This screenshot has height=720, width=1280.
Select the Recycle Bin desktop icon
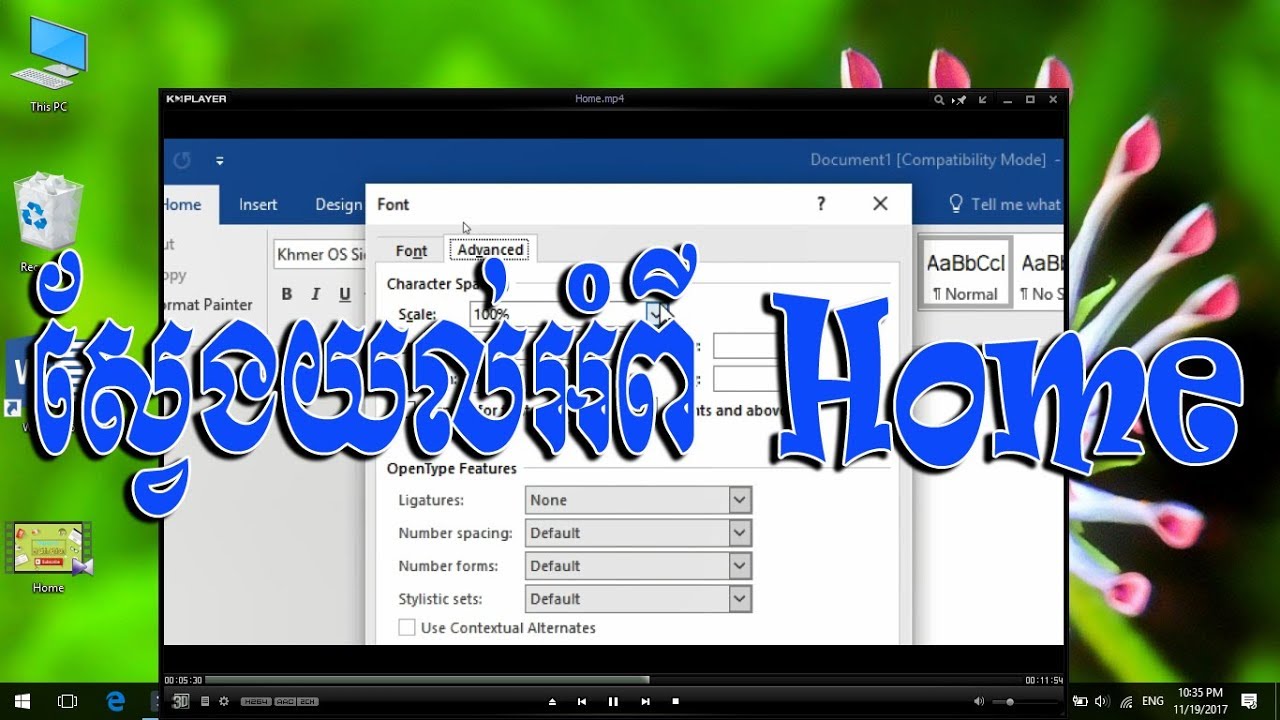[x=48, y=222]
